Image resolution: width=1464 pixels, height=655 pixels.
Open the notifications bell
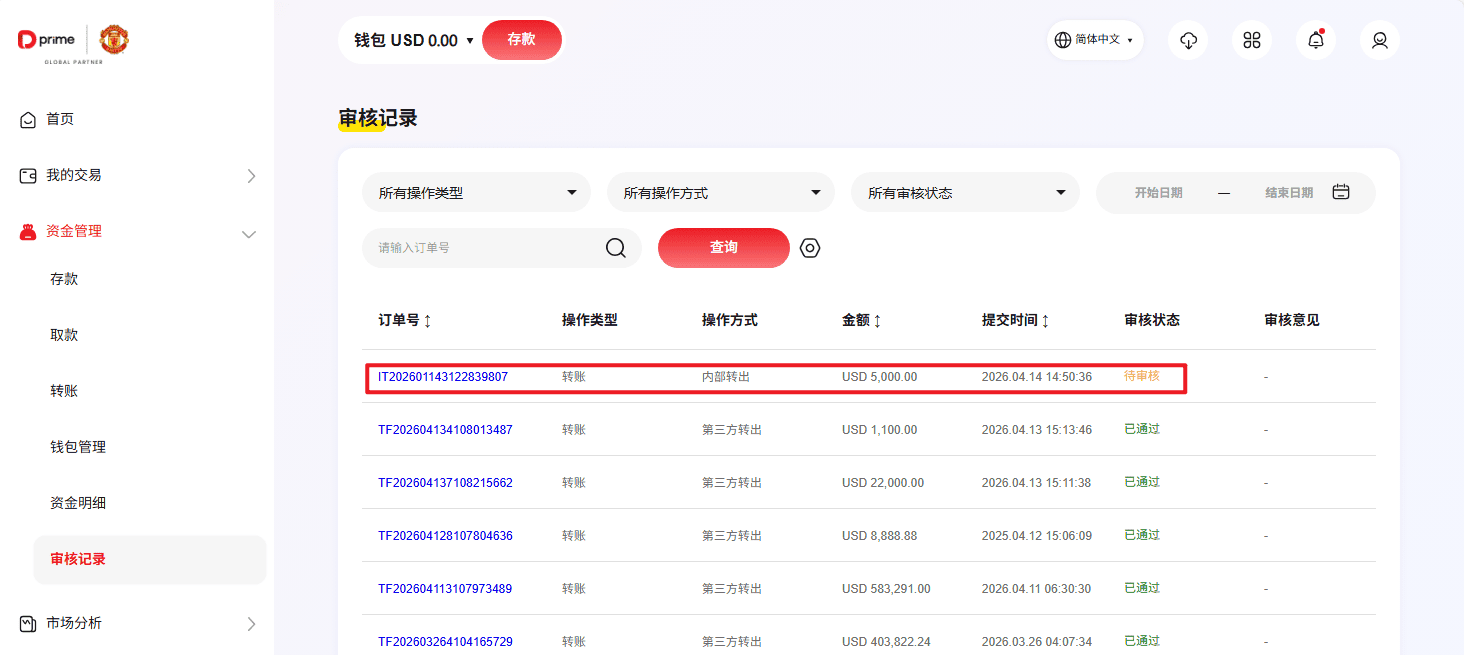click(x=1316, y=40)
